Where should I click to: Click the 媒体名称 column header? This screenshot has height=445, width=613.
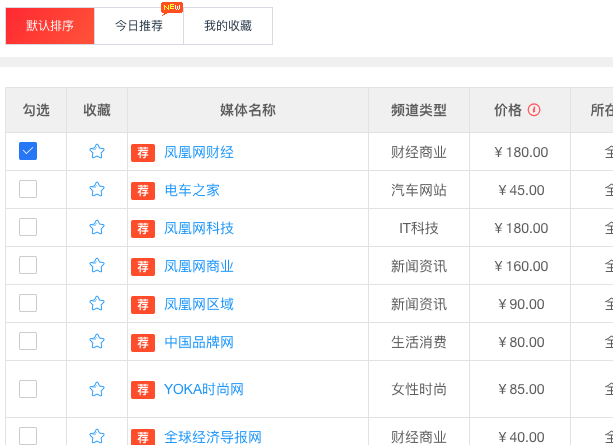coord(248,110)
